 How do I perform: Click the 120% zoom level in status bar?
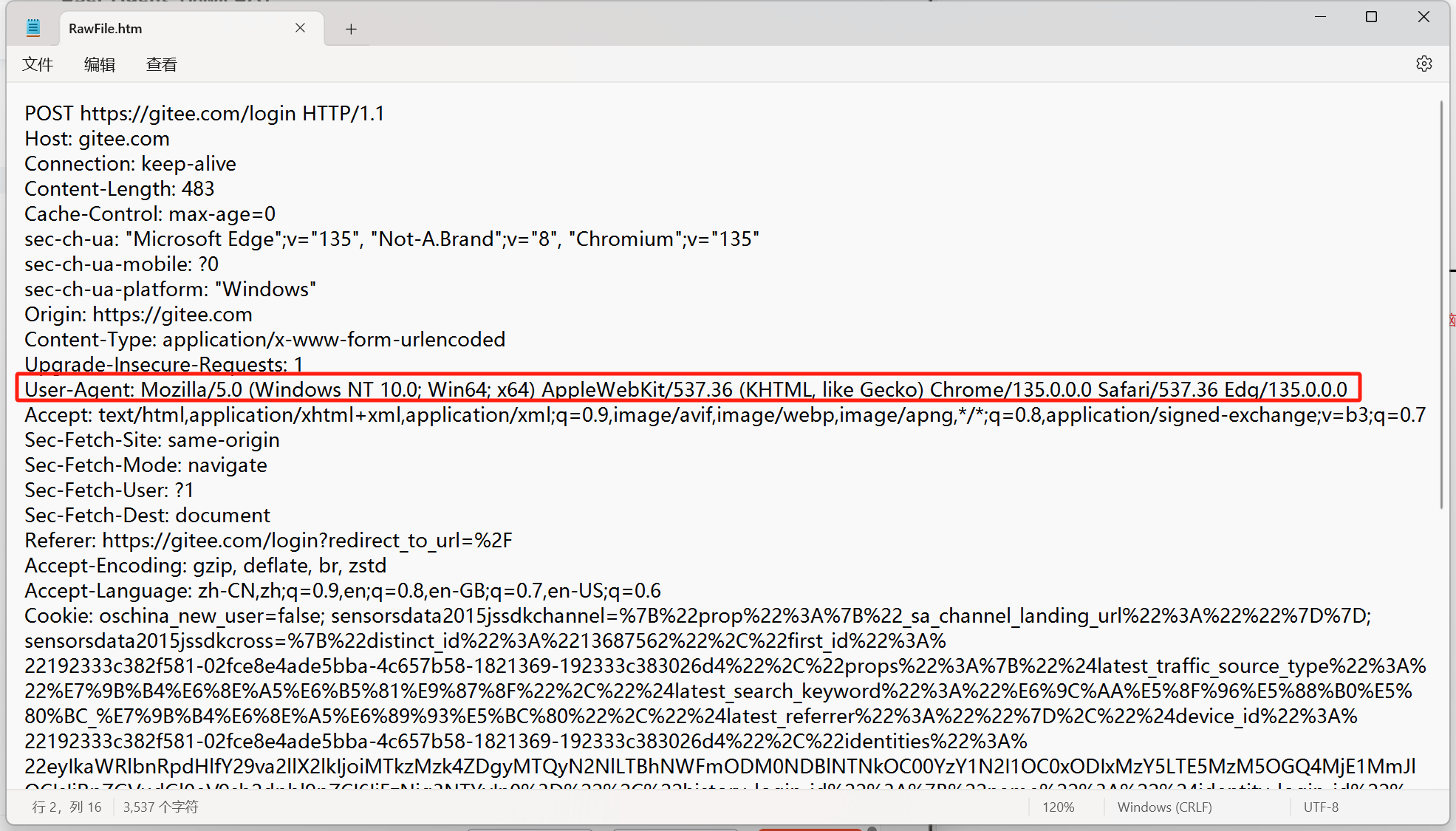tap(1058, 807)
